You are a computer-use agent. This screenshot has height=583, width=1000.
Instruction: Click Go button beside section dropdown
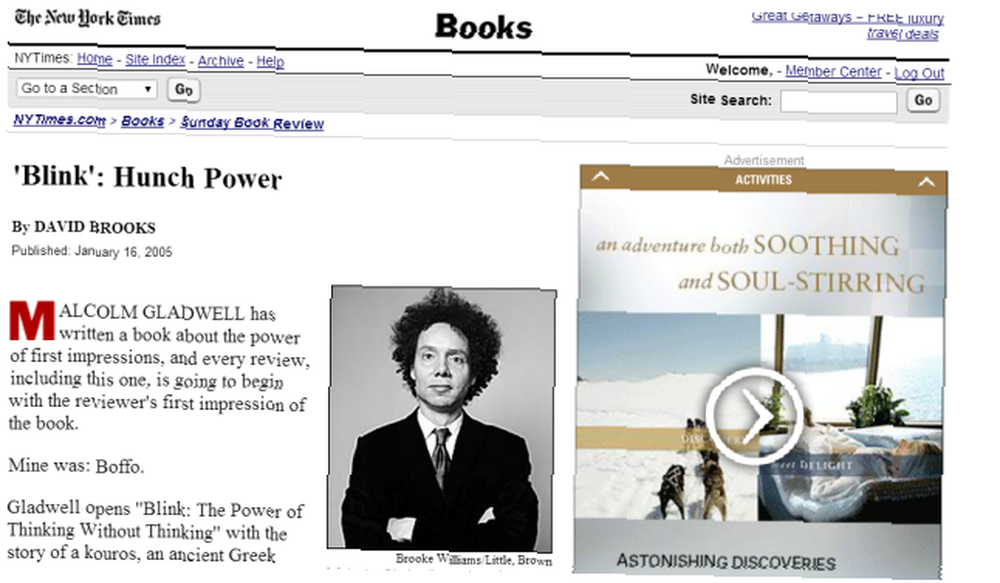[x=184, y=89]
